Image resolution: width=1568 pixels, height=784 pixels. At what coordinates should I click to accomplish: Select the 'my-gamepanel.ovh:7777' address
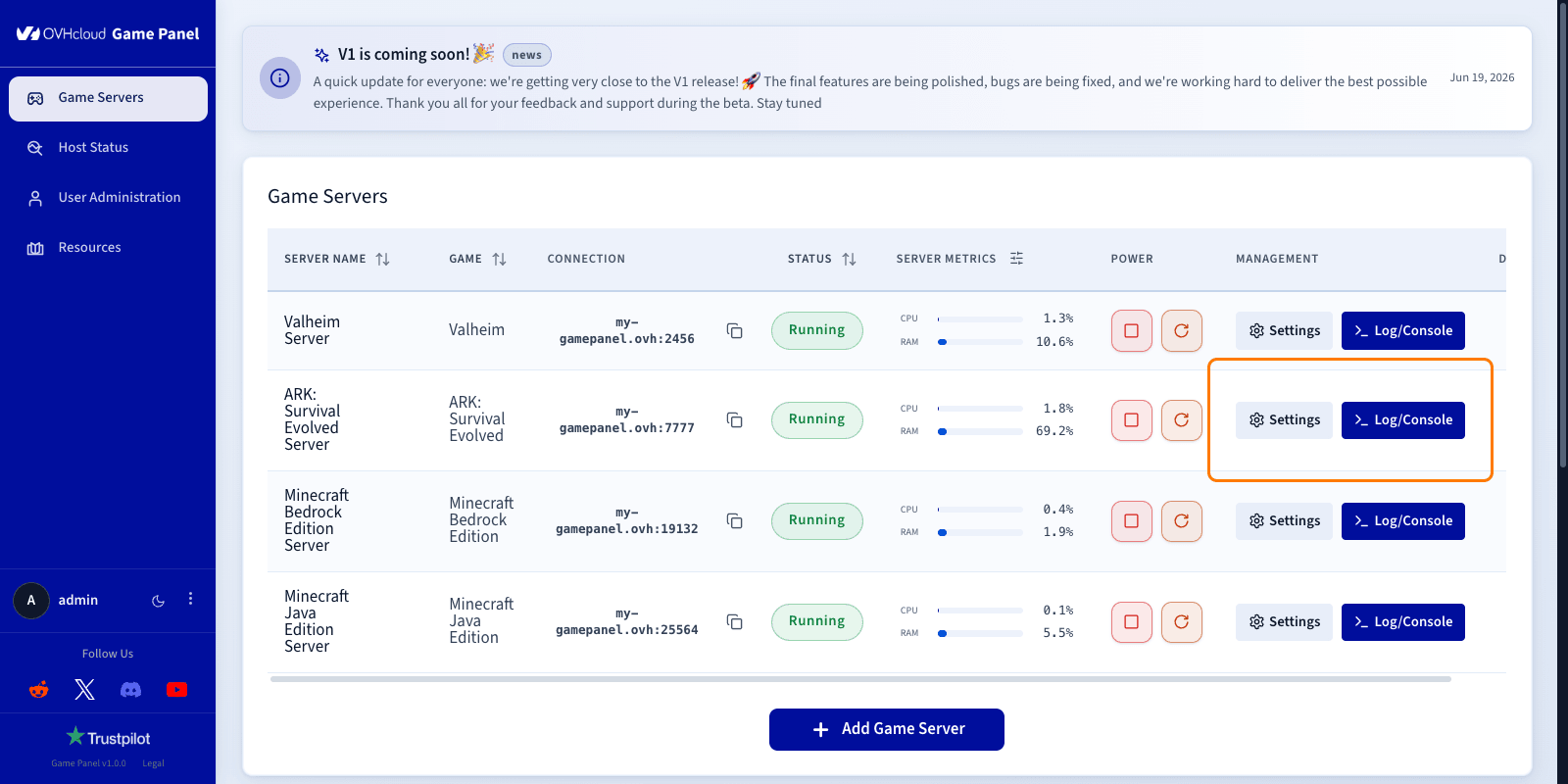pos(627,420)
